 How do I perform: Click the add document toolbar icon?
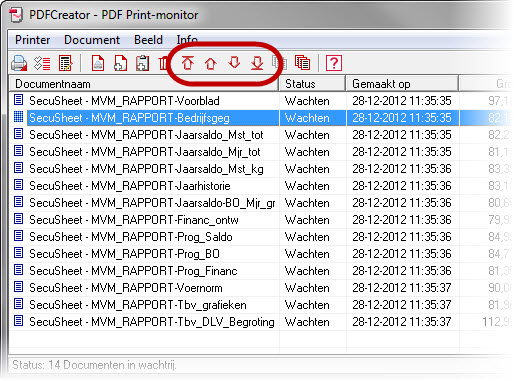click(x=120, y=63)
